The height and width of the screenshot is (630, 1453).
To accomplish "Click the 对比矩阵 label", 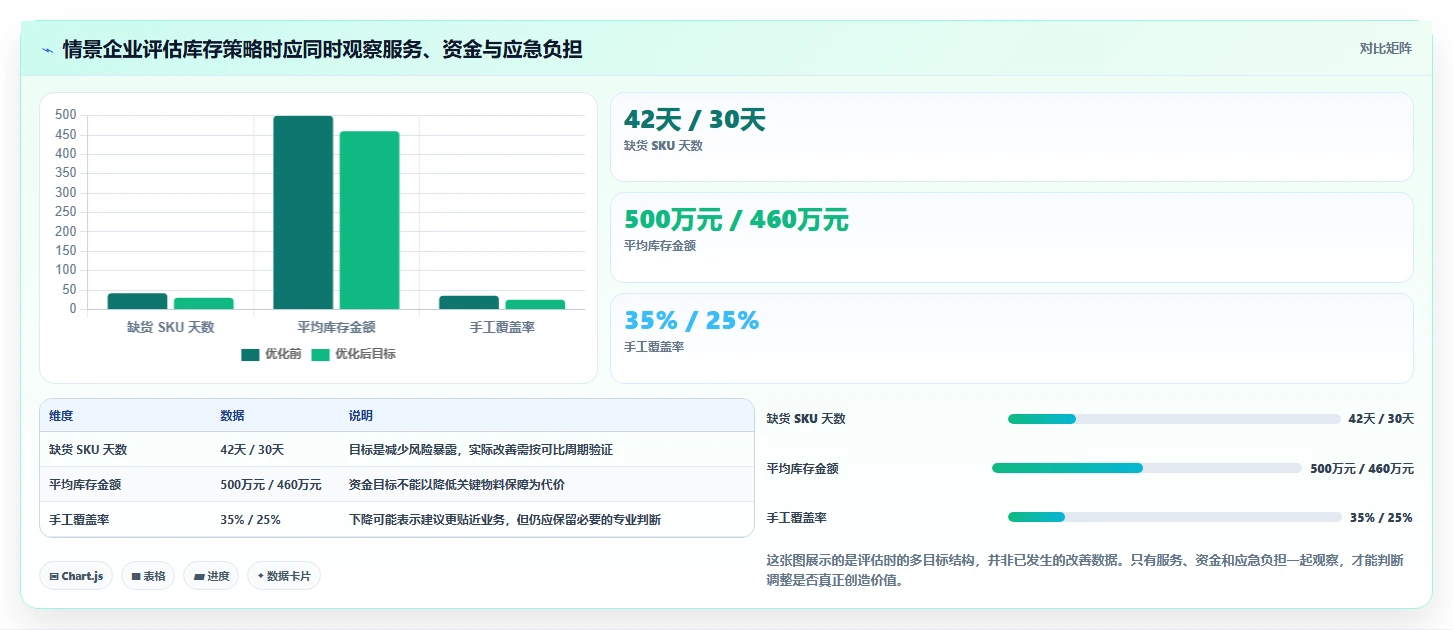I will [x=1385, y=48].
